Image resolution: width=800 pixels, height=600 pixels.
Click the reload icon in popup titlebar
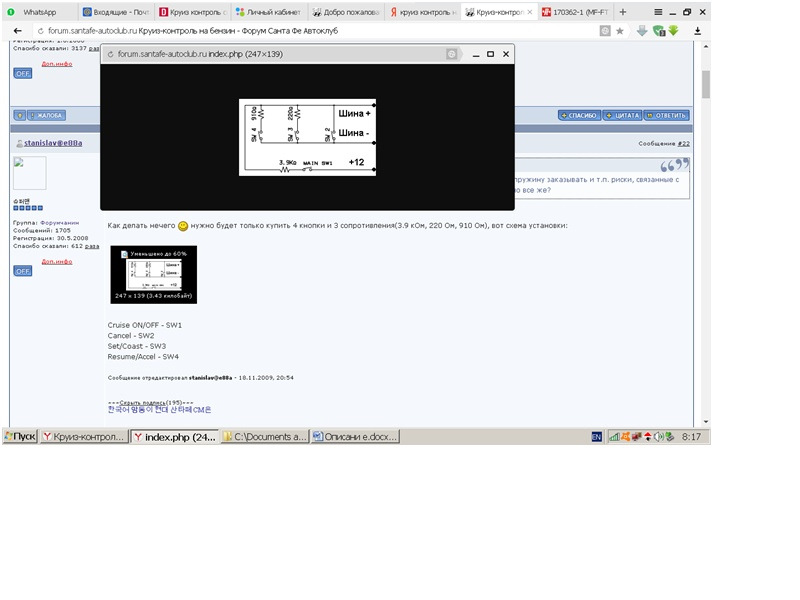pyautogui.click(x=110, y=54)
